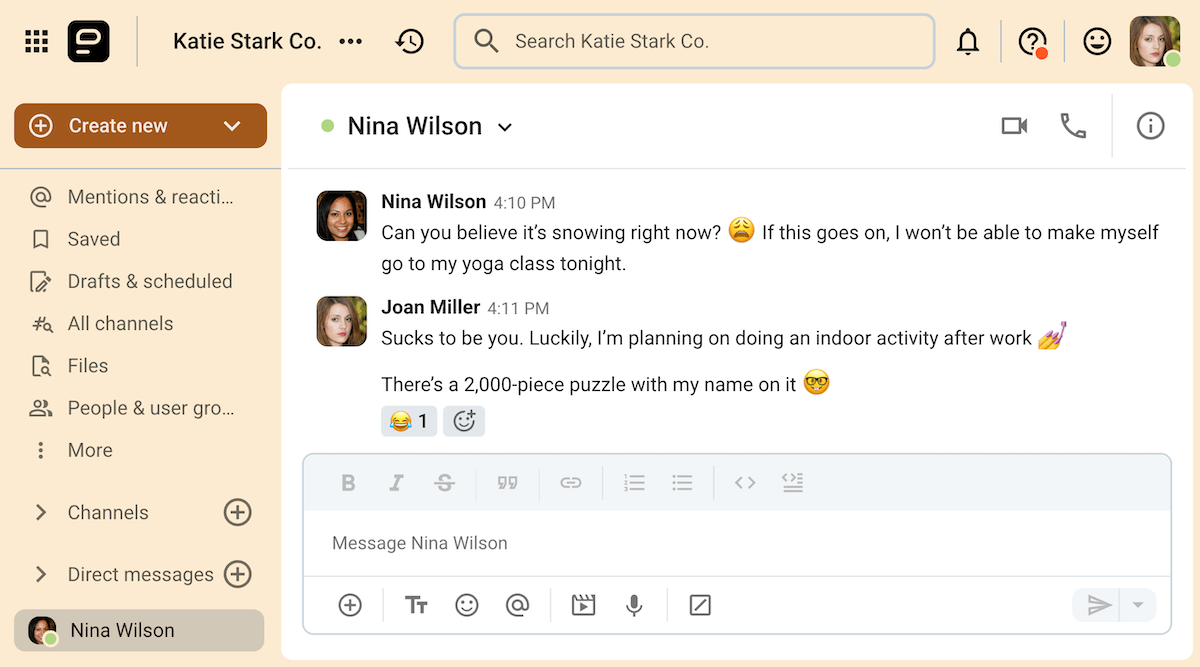Open the conversation info panel
This screenshot has height=667, width=1200.
(1150, 126)
